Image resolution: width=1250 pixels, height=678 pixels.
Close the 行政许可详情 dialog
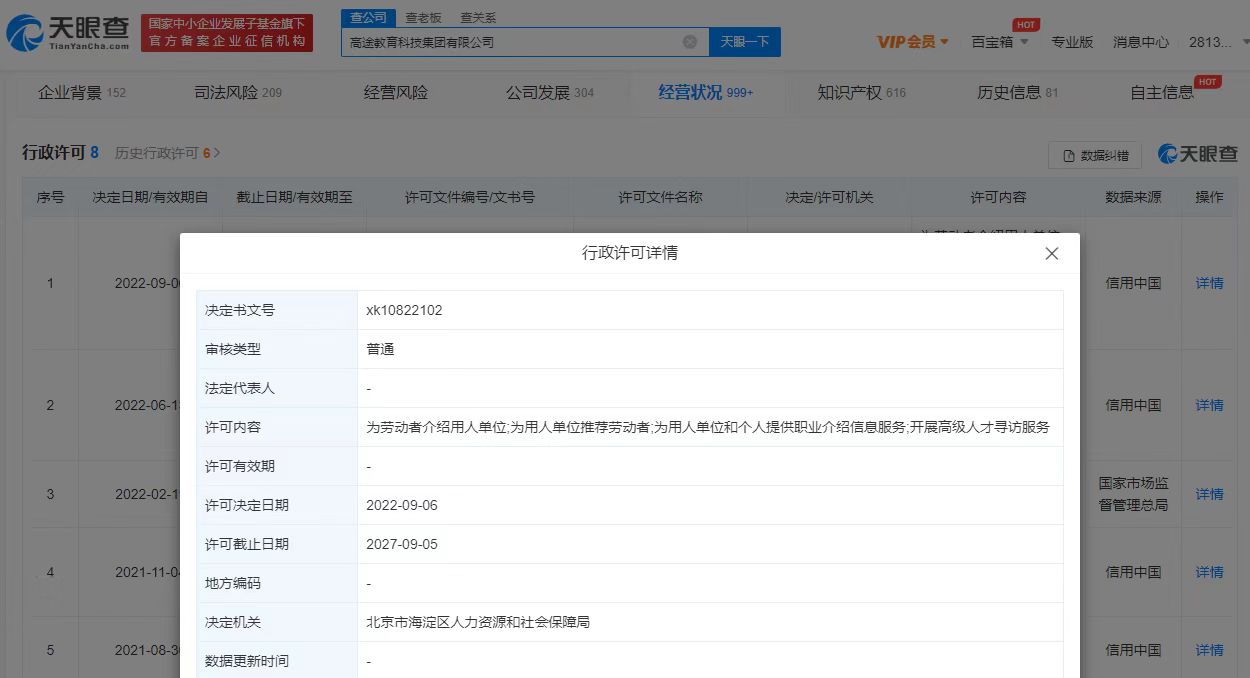click(x=1051, y=254)
